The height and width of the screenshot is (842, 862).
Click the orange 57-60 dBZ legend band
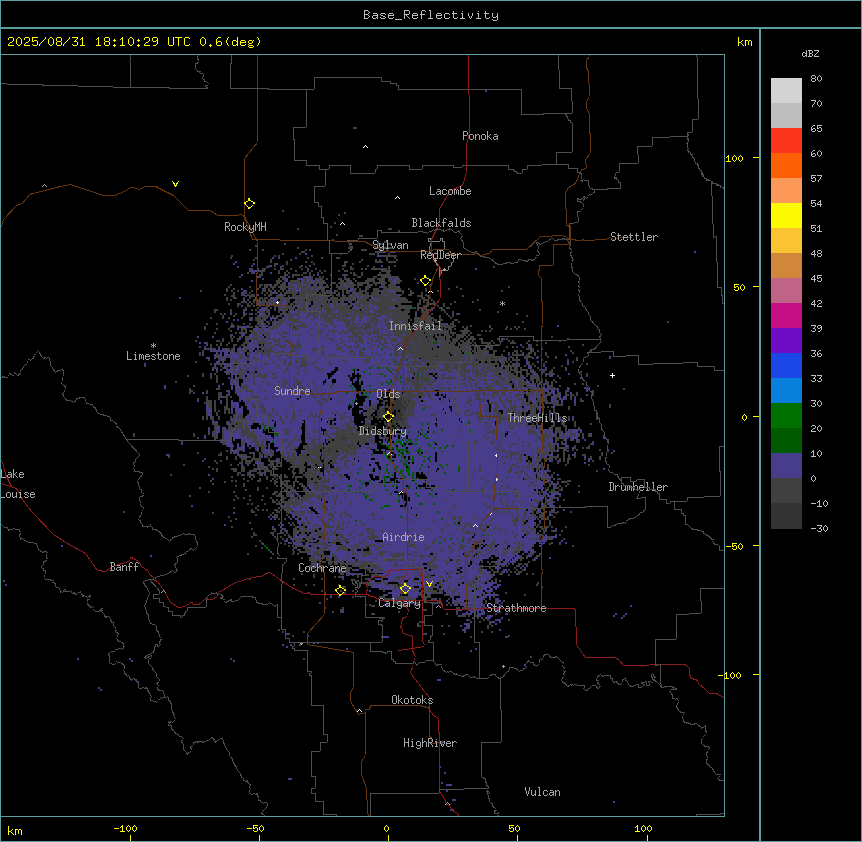[786, 165]
